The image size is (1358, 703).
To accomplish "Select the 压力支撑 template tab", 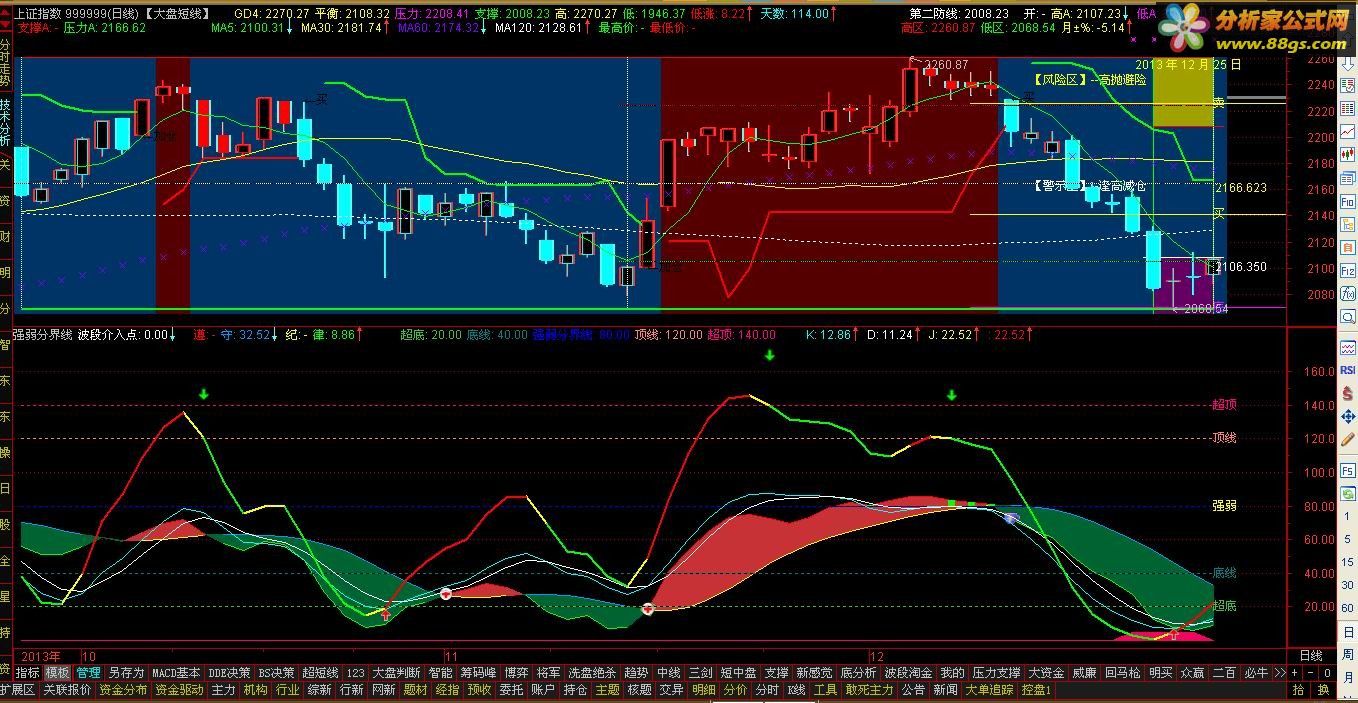I will pos(997,673).
